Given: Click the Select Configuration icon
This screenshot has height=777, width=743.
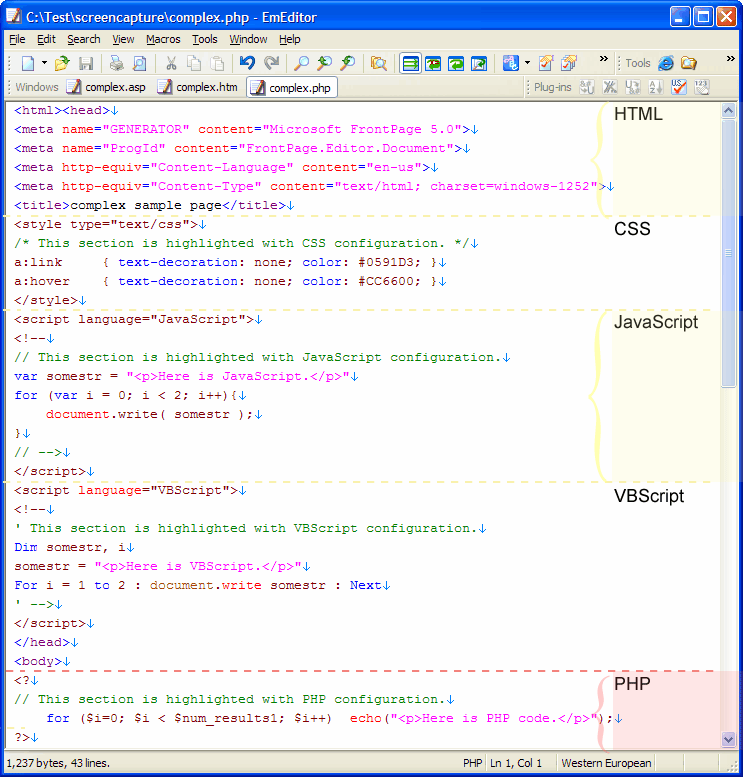Looking at the screenshot, I should coord(511,63).
